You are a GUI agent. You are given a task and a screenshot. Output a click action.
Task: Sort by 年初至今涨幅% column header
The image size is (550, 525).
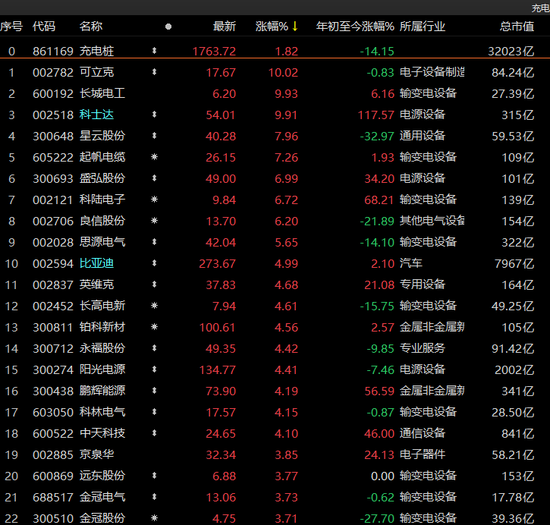pyautogui.click(x=355, y=26)
